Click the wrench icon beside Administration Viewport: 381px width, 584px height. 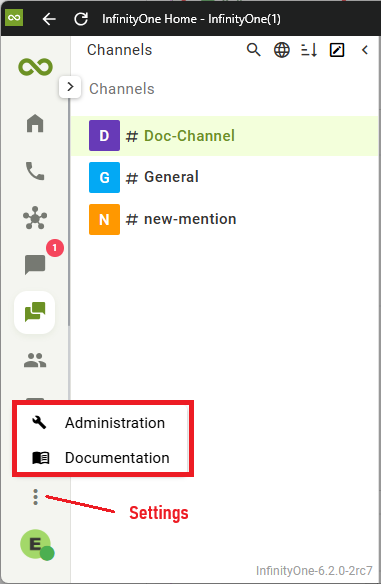pos(39,423)
